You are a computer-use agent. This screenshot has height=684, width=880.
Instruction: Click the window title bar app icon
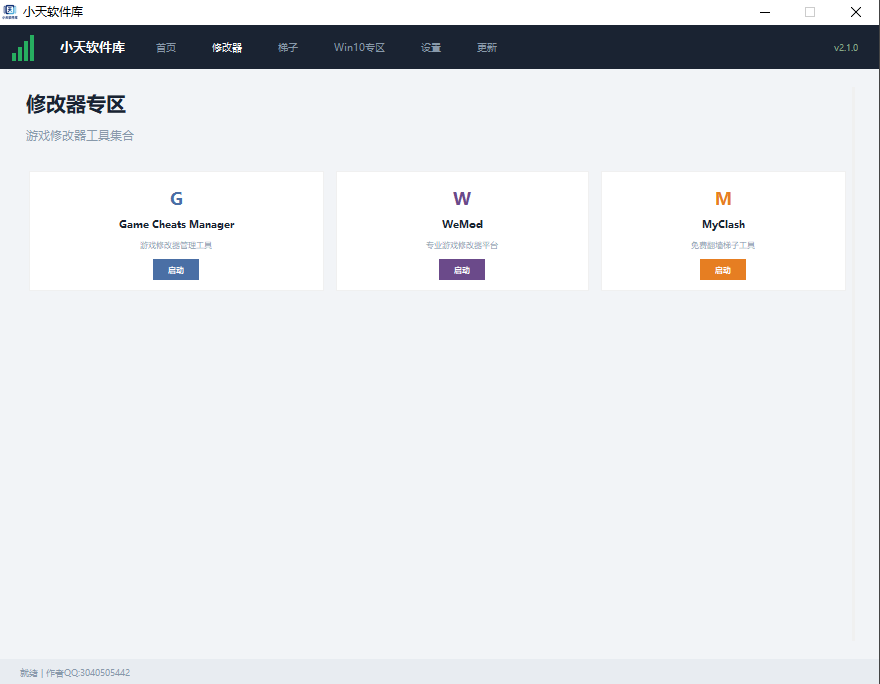point(10,12)
